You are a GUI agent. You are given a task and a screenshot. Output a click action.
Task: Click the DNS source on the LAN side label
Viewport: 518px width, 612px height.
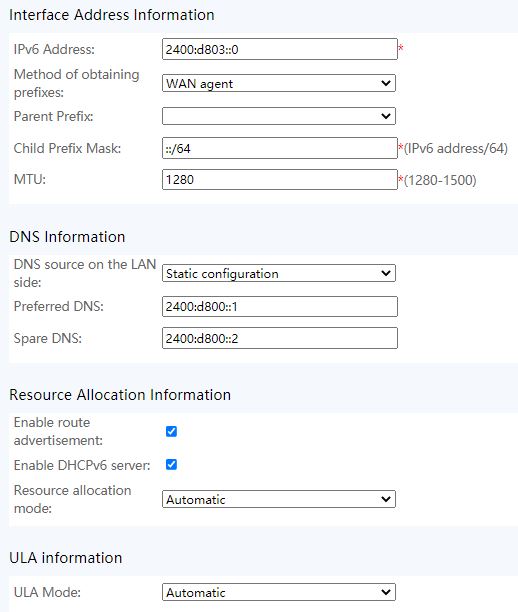coord(85,273)
